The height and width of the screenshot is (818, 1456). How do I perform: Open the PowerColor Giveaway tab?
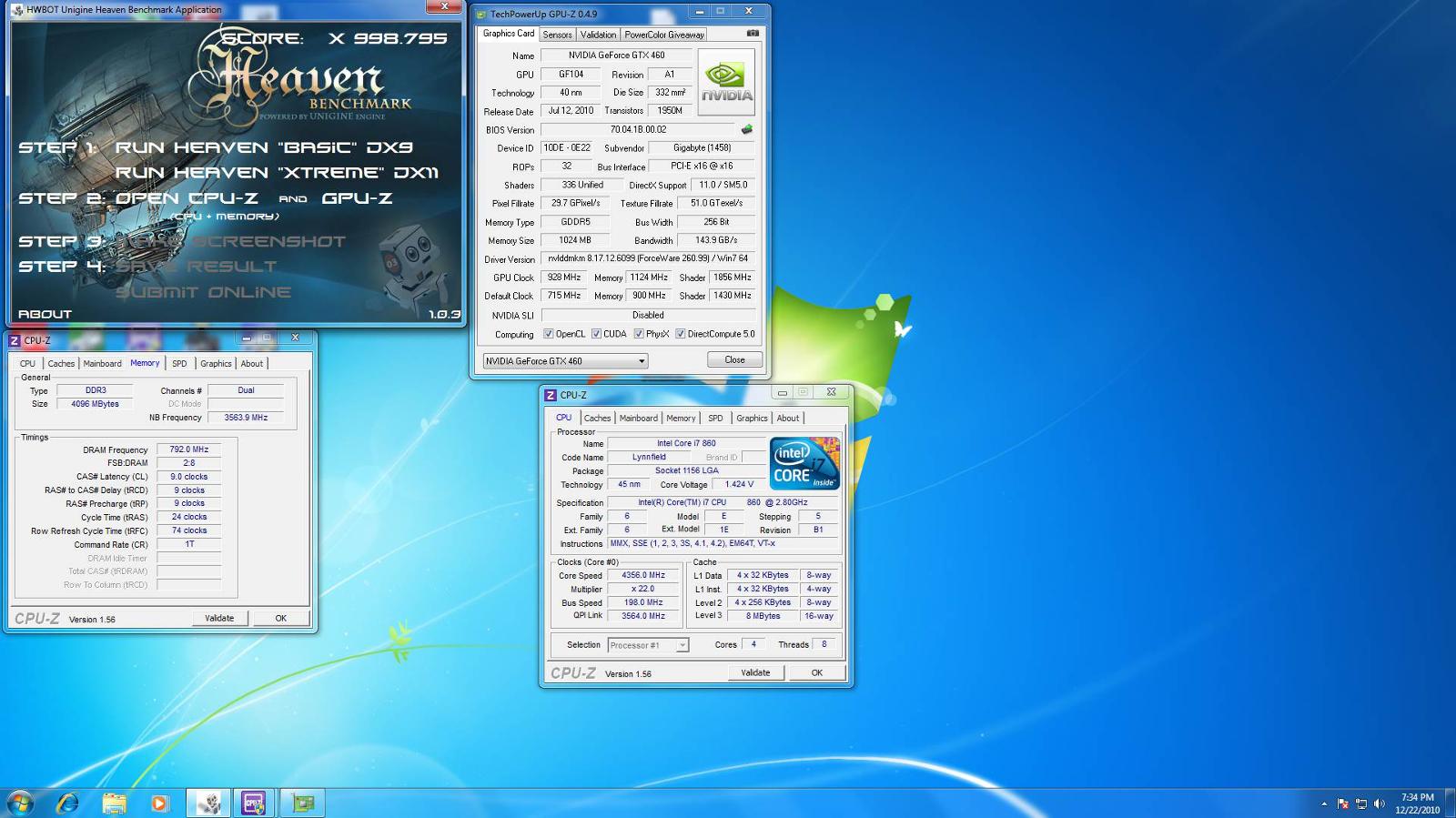(664, 35)
